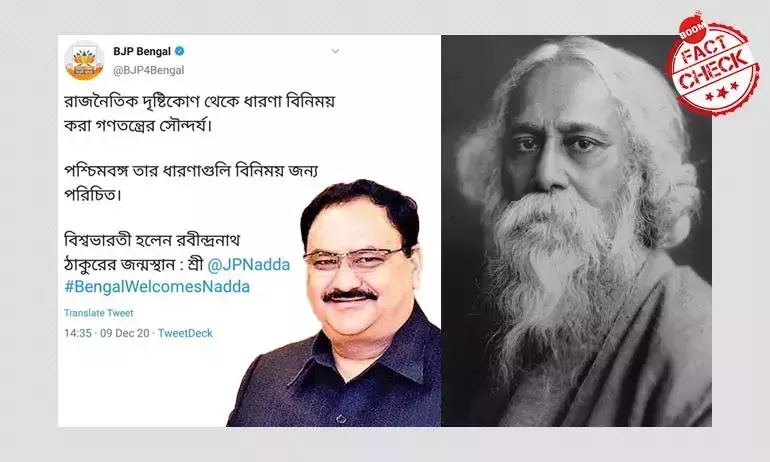Click the TweetDeck source link
Image resolution: width=770 pixels, height=462 pixels.
[x=185, y=333]
